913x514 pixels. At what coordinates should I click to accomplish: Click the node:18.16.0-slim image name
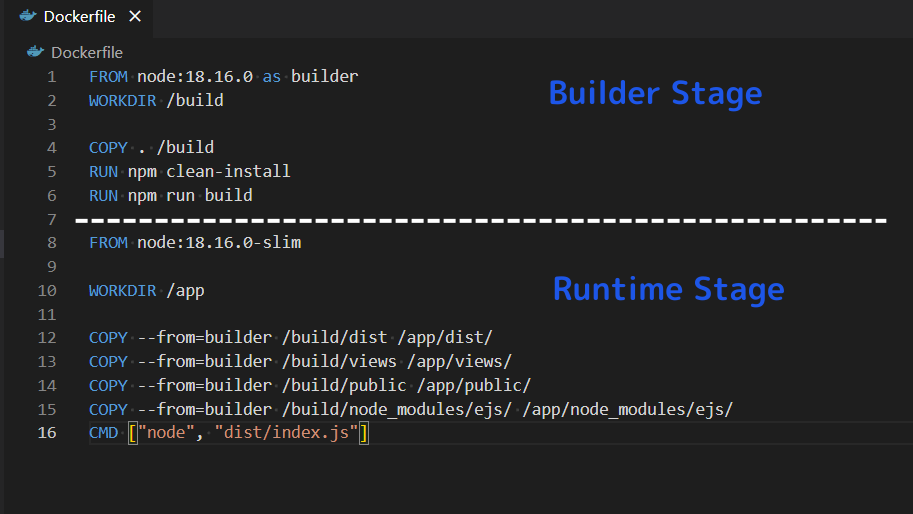[219, 243]
